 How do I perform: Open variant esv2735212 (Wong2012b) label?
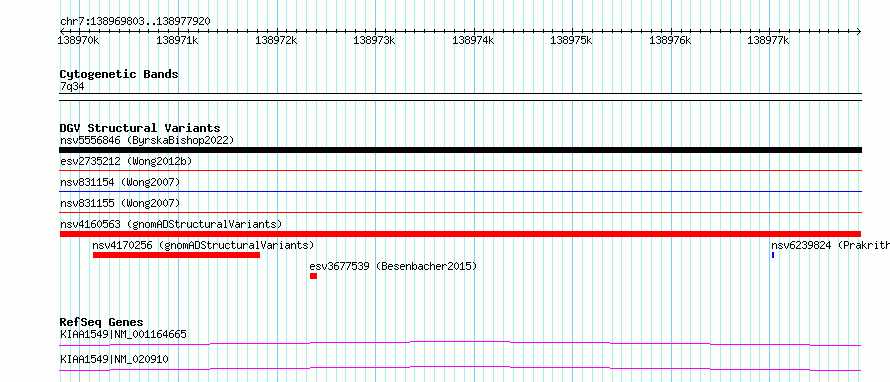click(x=126, y=161)
